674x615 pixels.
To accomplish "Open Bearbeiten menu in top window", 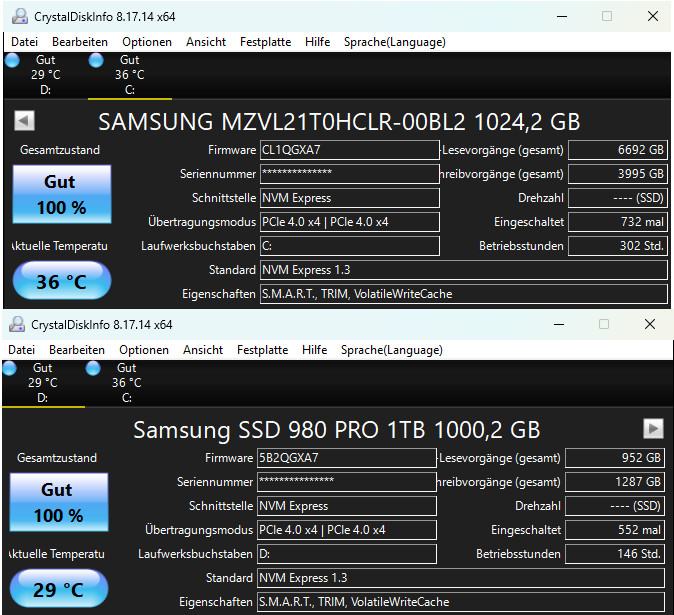I will [80, 42].
